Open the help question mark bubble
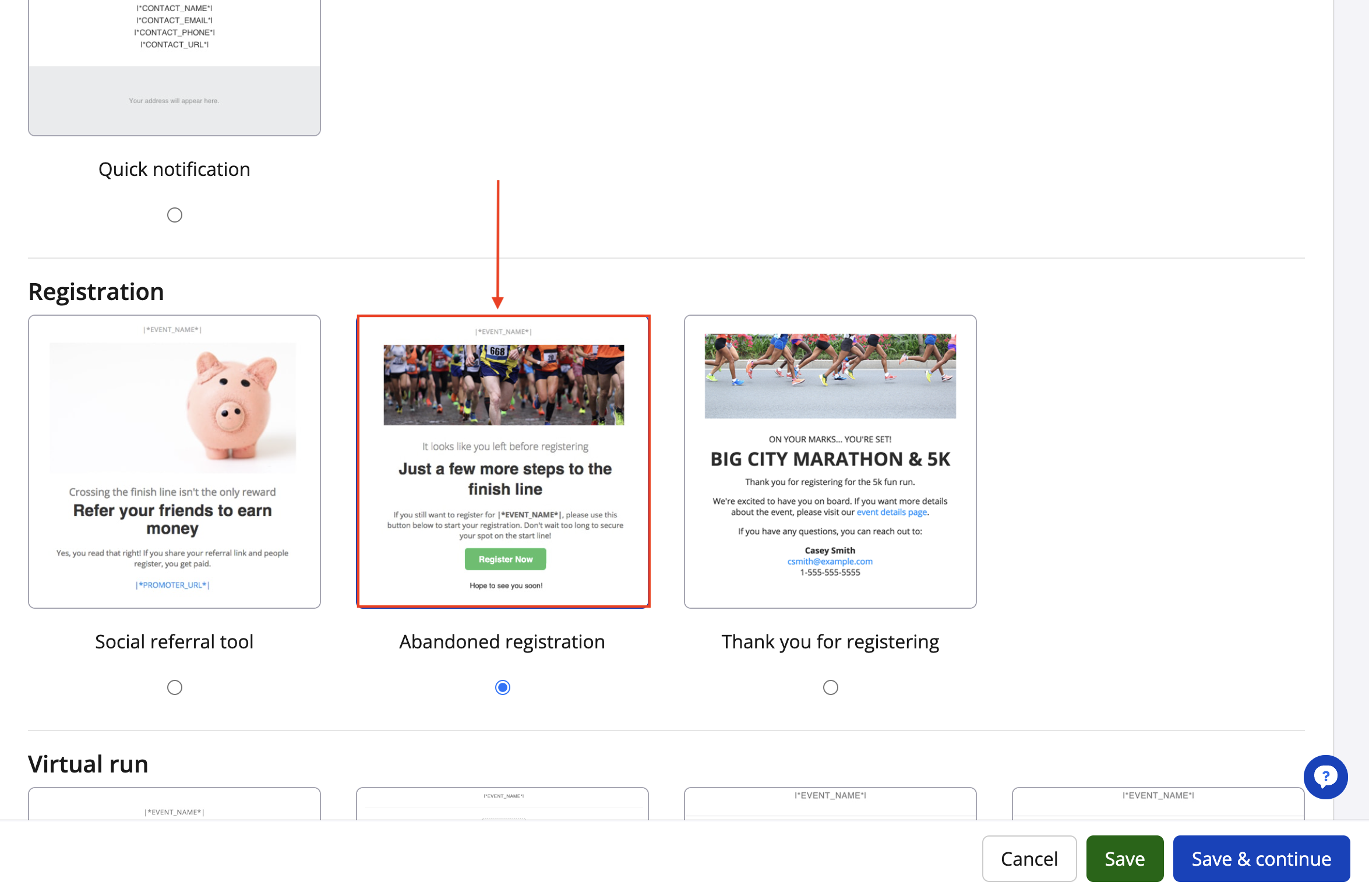 (x=1325, y=777)
